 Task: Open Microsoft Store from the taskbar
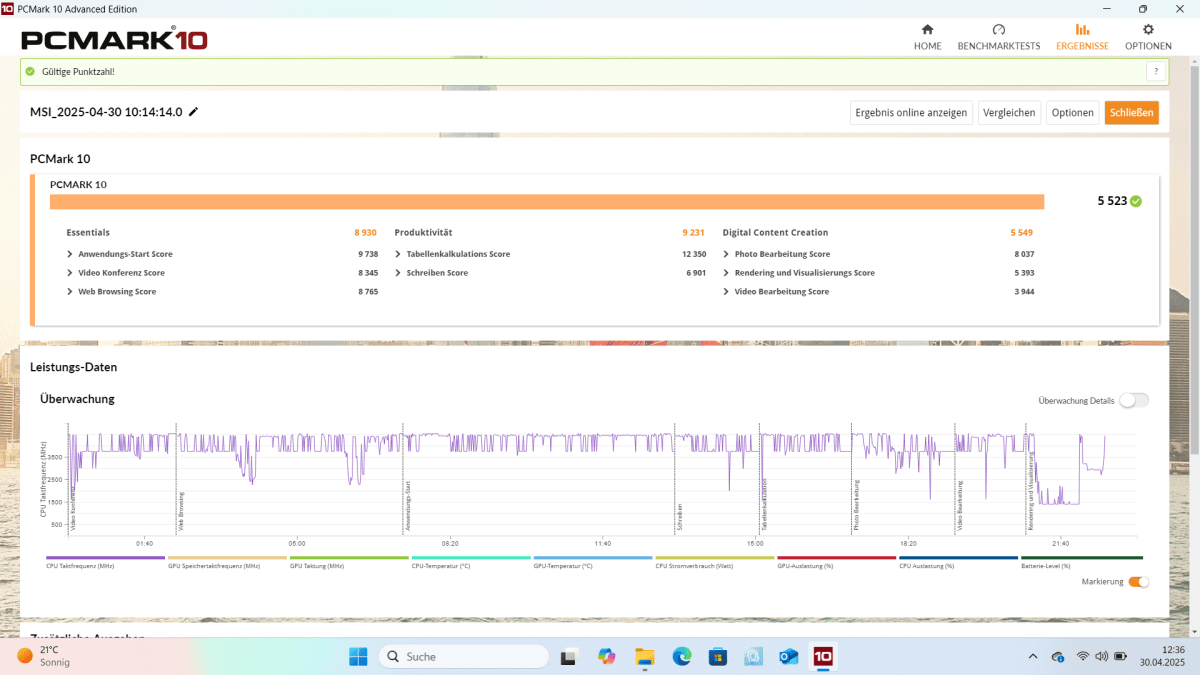click(x=717, y=656)
